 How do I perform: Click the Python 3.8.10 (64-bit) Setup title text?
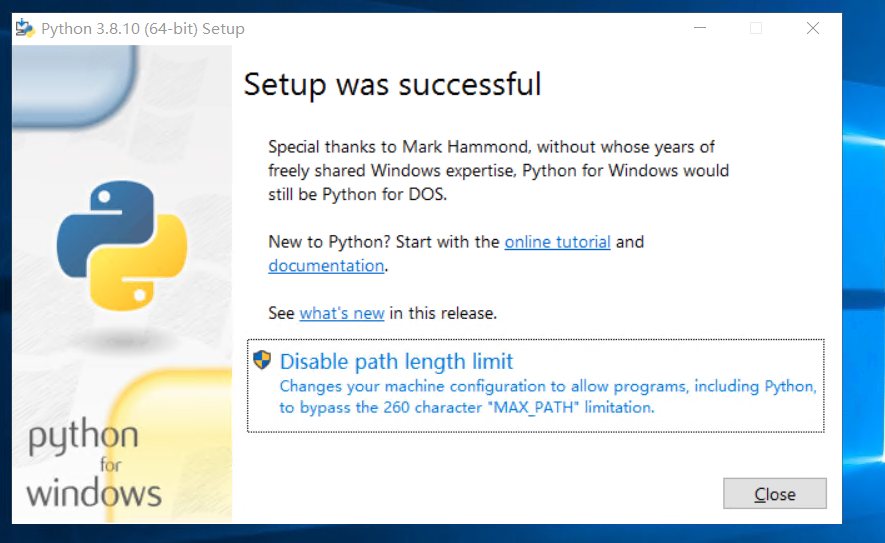tap(143, 29)
